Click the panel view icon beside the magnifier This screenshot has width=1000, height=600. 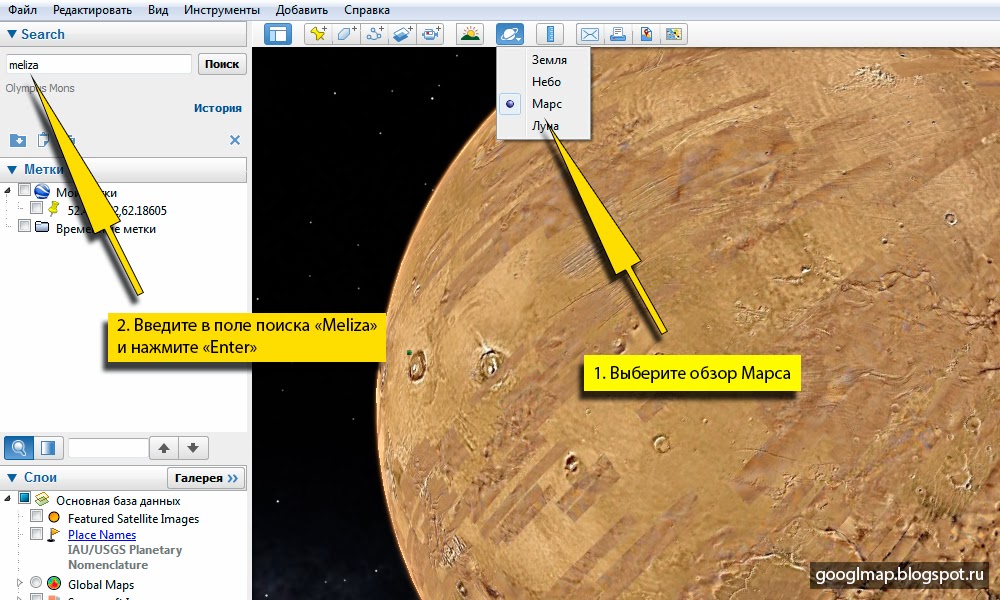[x=48, y=448]
